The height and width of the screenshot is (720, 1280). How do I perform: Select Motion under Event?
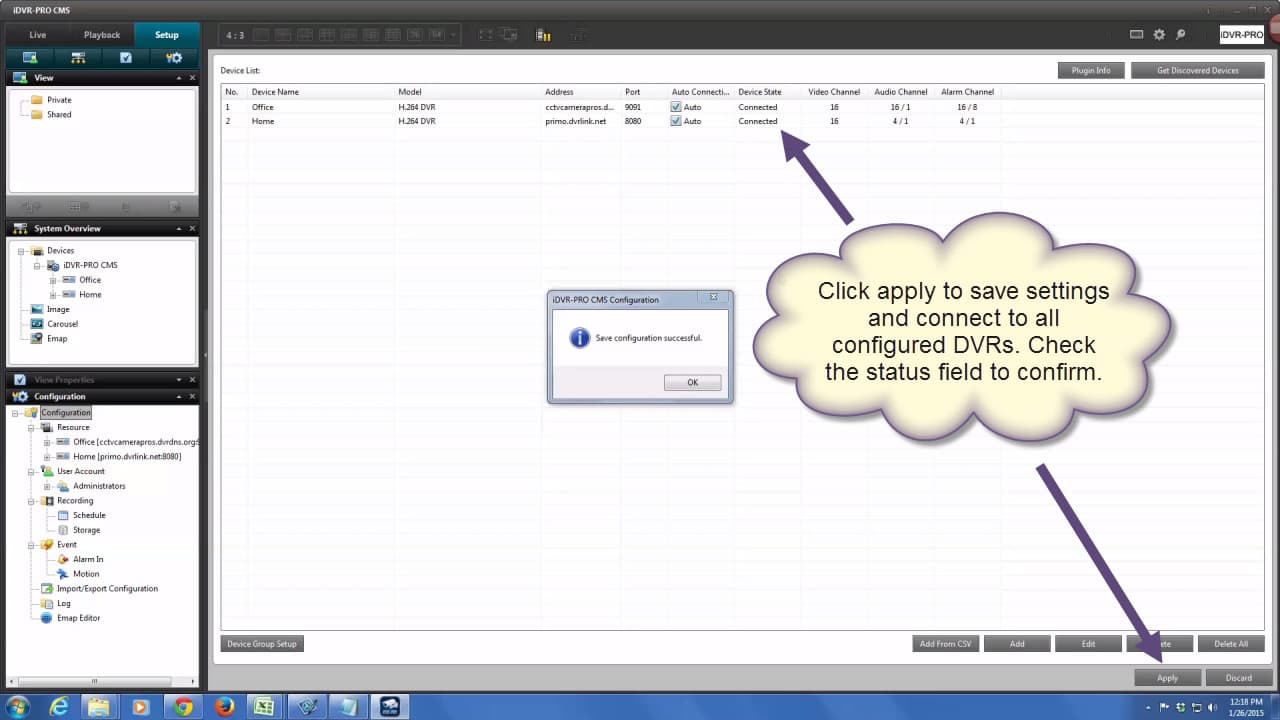coord(86,574)
